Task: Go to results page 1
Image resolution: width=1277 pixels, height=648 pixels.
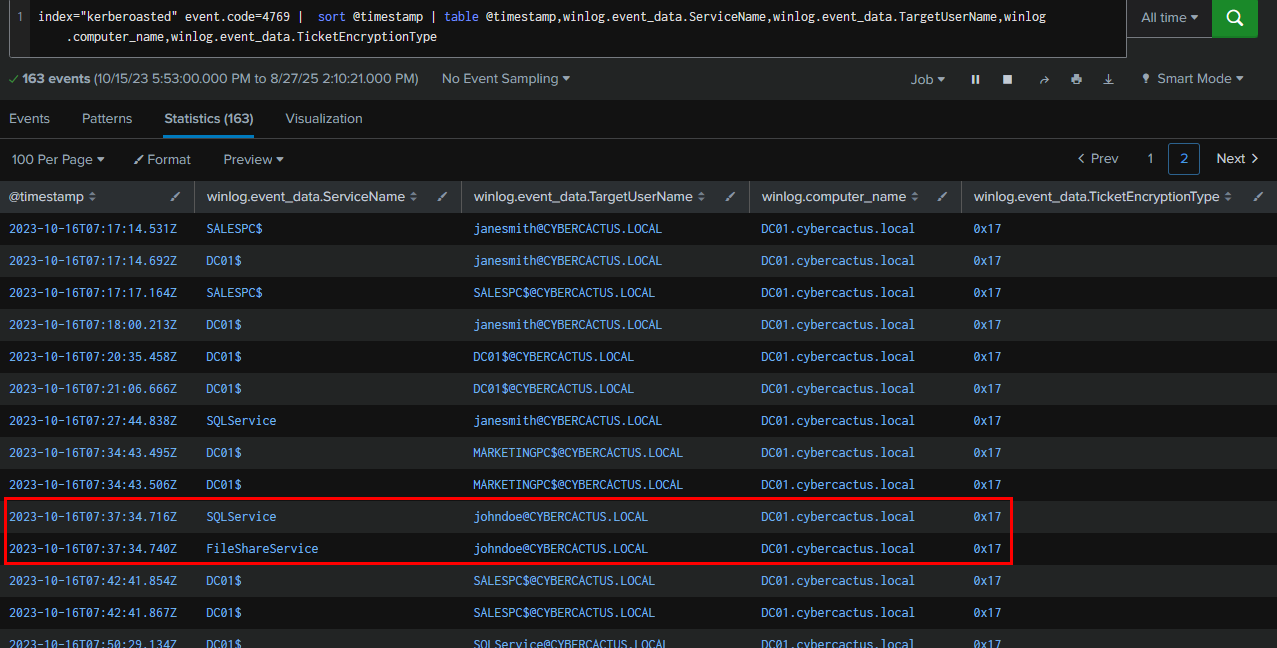Action: tap(1150, 159)
